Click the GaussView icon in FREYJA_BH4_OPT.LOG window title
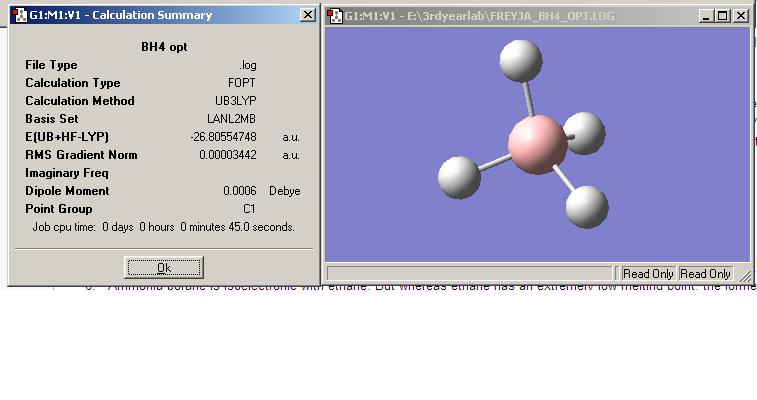The width and height of the screenshot is (757, 400). [335, 16]
